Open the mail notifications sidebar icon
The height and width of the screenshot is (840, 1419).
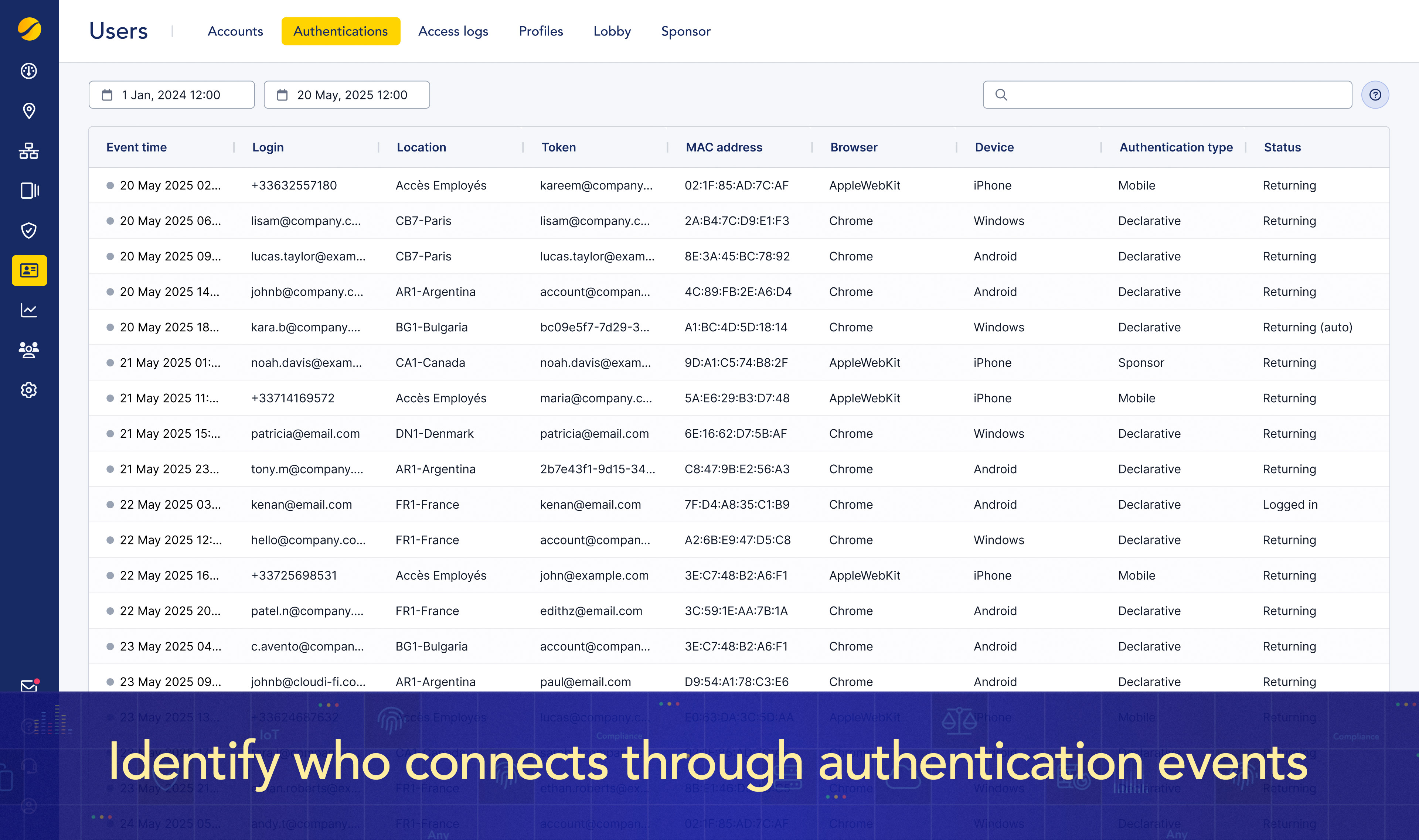point(29,686)
